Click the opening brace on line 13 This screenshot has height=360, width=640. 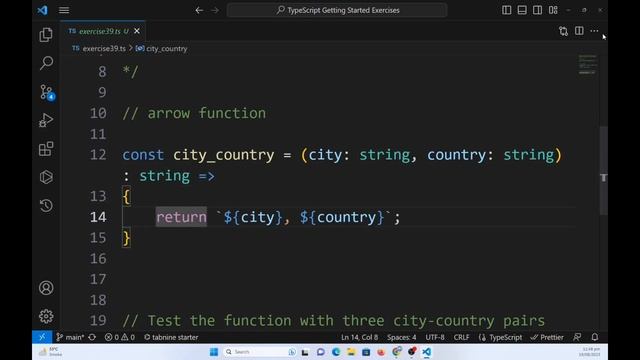[127, 196]
